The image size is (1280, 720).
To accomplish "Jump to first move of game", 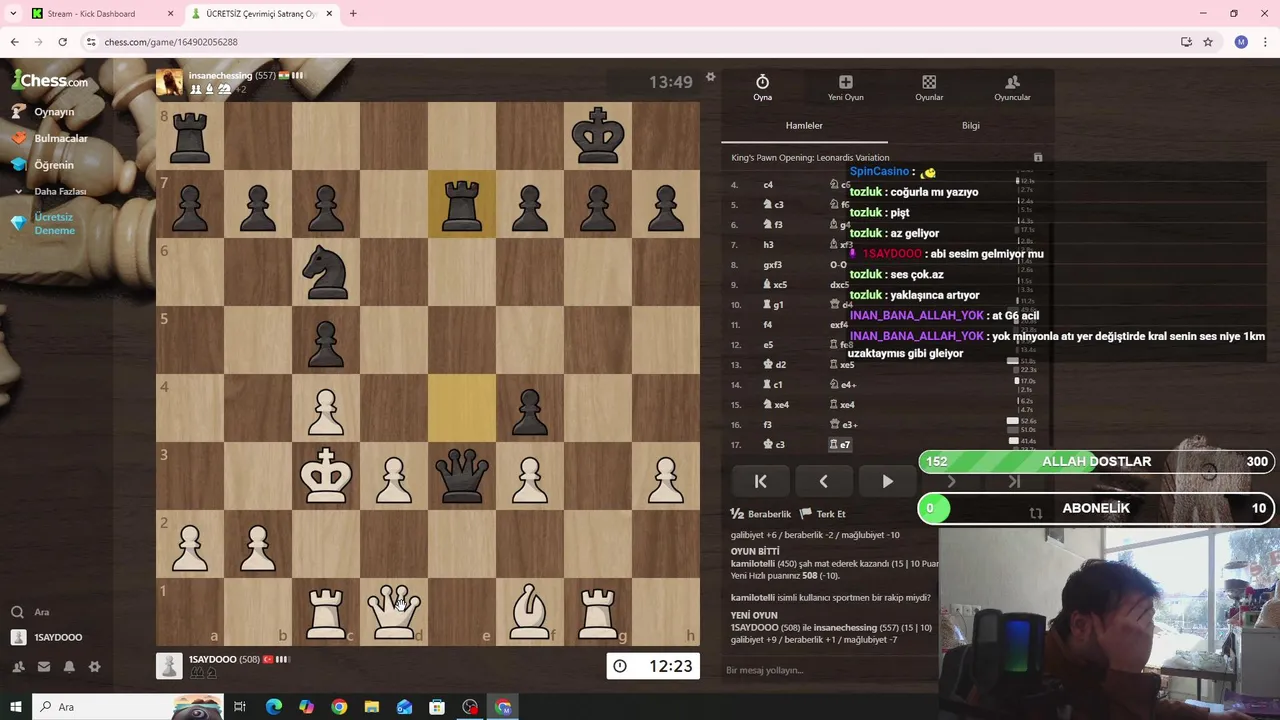I will [760, 481].
